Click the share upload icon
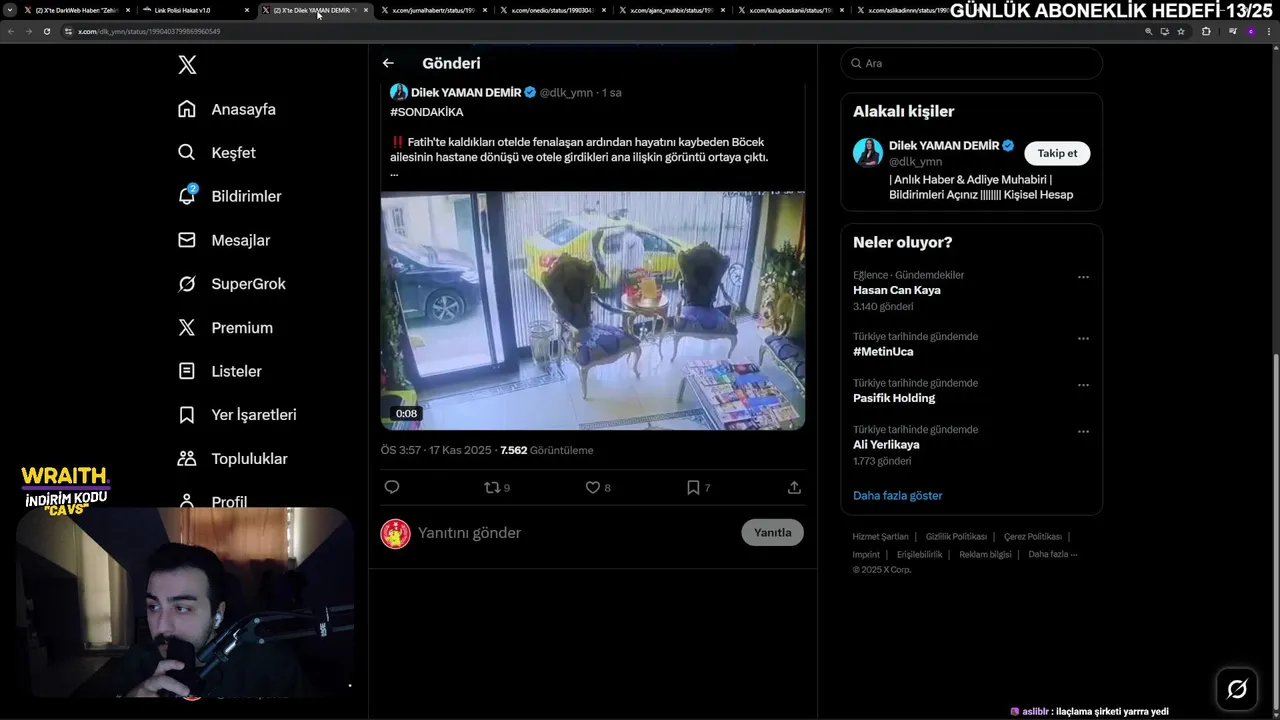This screenshot has height=720, width=1280. click(x=794, y=487)
